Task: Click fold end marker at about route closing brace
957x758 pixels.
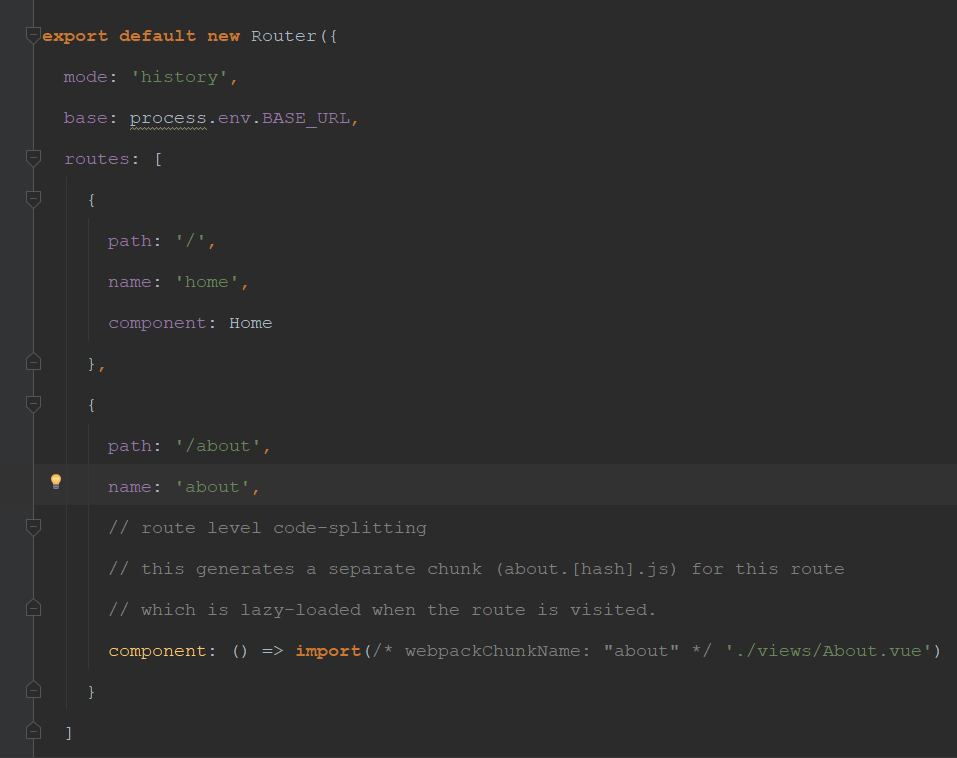Action: coord(33,691)
